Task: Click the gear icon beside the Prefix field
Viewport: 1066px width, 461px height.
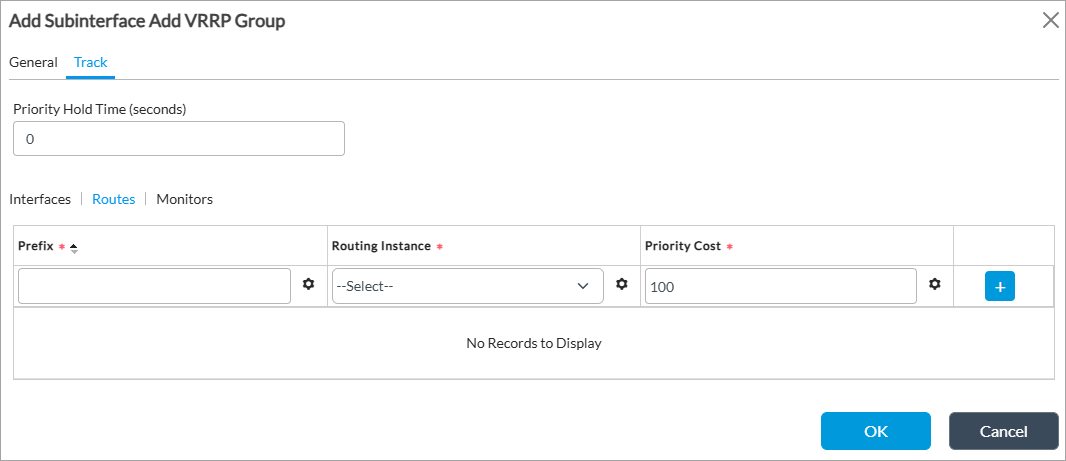Action: pos(308,285)
